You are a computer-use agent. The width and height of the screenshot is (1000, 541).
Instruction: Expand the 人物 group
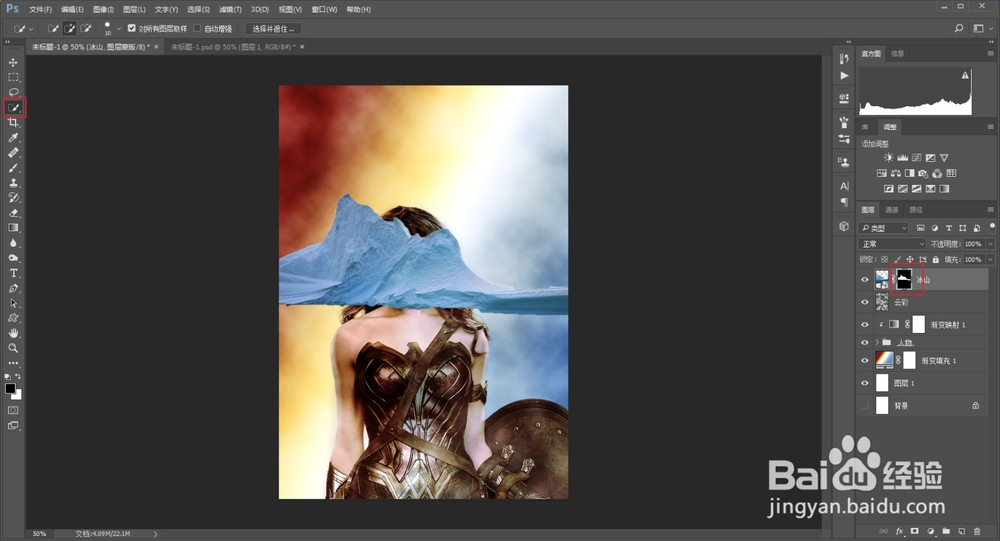[x=877, y=343]
